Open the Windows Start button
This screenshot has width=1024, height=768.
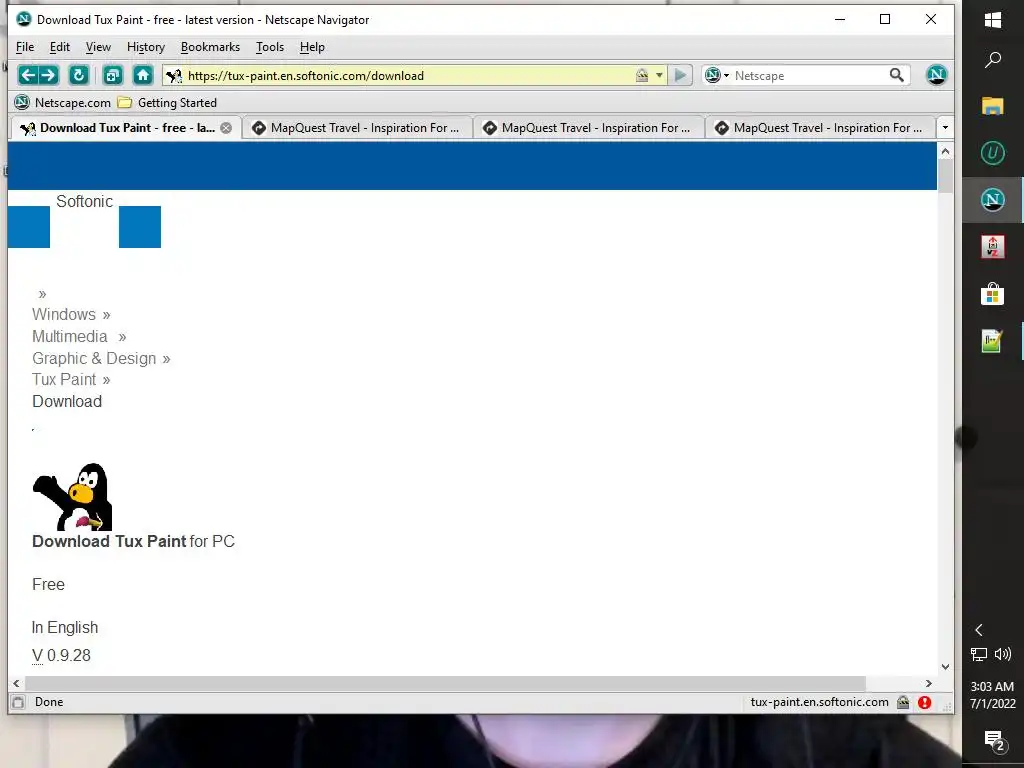pyautogui.click(x=993, y=20)
